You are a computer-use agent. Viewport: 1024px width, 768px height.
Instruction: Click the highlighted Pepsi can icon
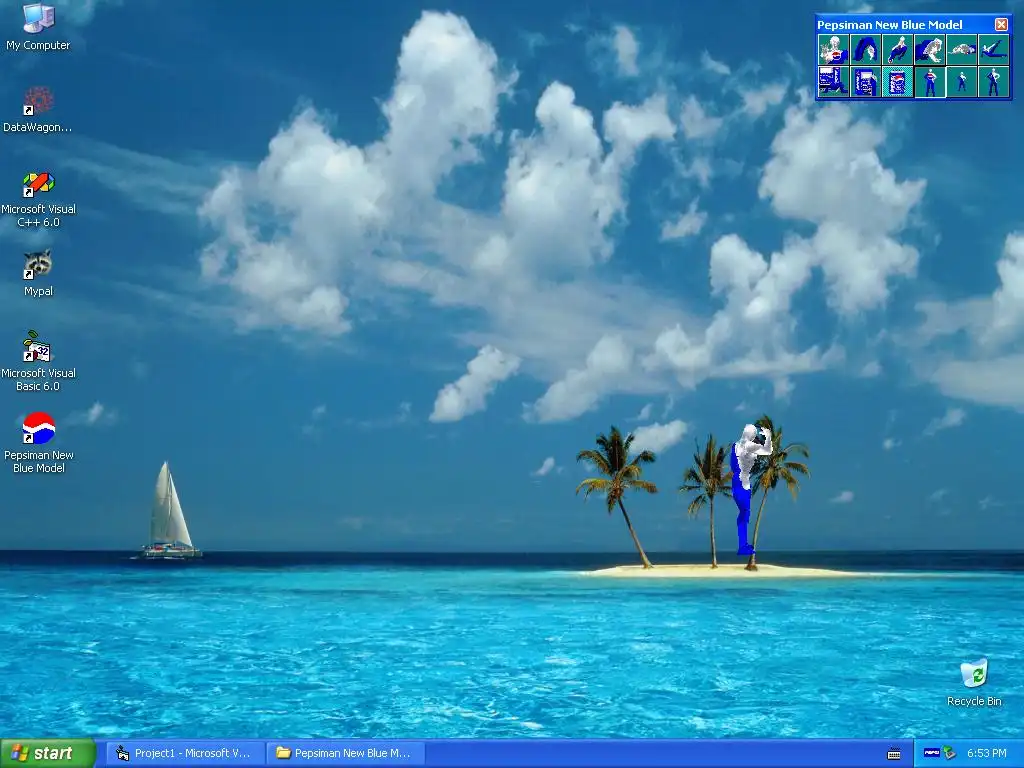[x=898, y=82]
